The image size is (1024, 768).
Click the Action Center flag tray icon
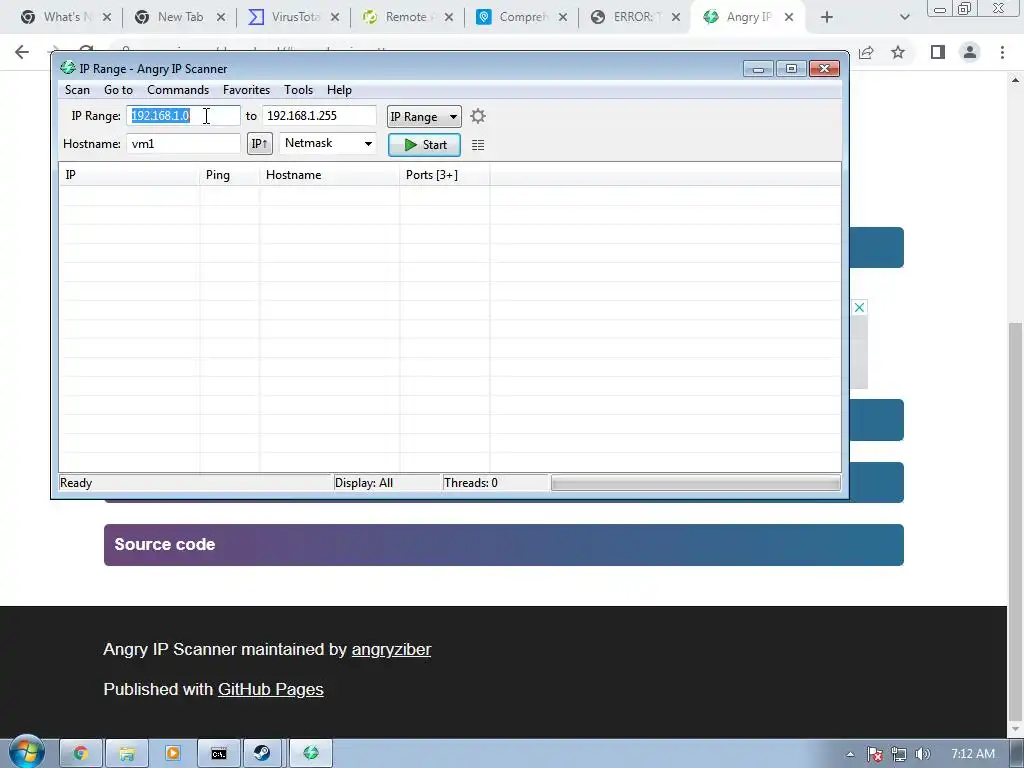tap(874, 754)
